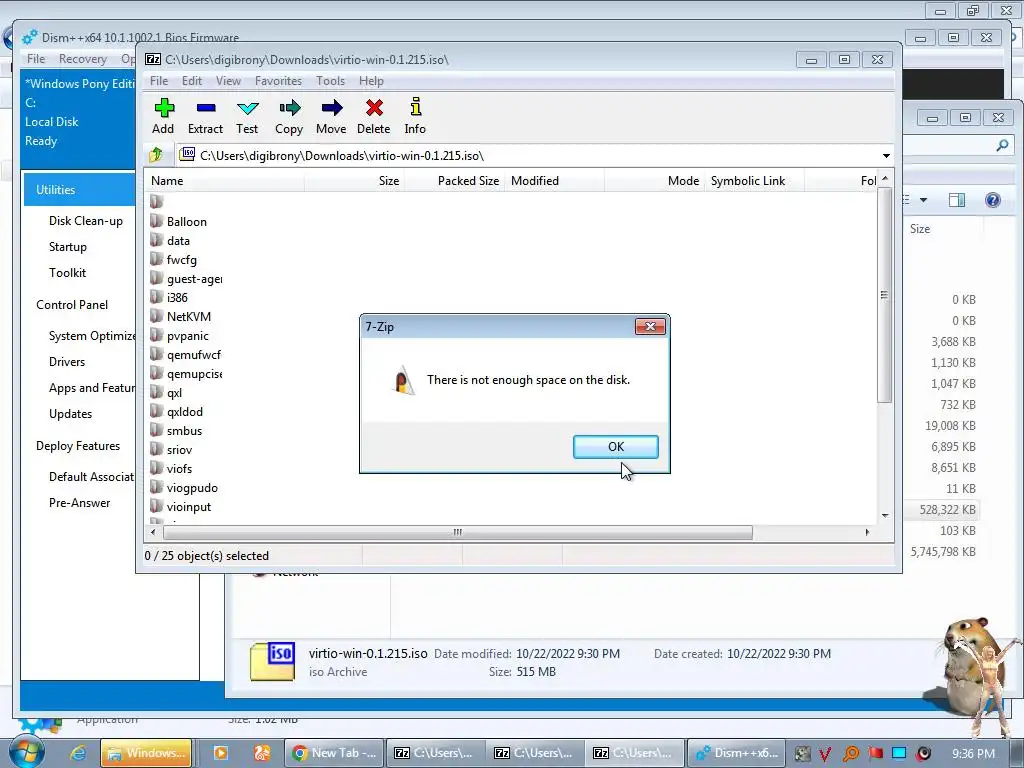This screenshot has width=1024, height=768.
Task: Close the 7-Zip error dialog
Action: (650, 327)
